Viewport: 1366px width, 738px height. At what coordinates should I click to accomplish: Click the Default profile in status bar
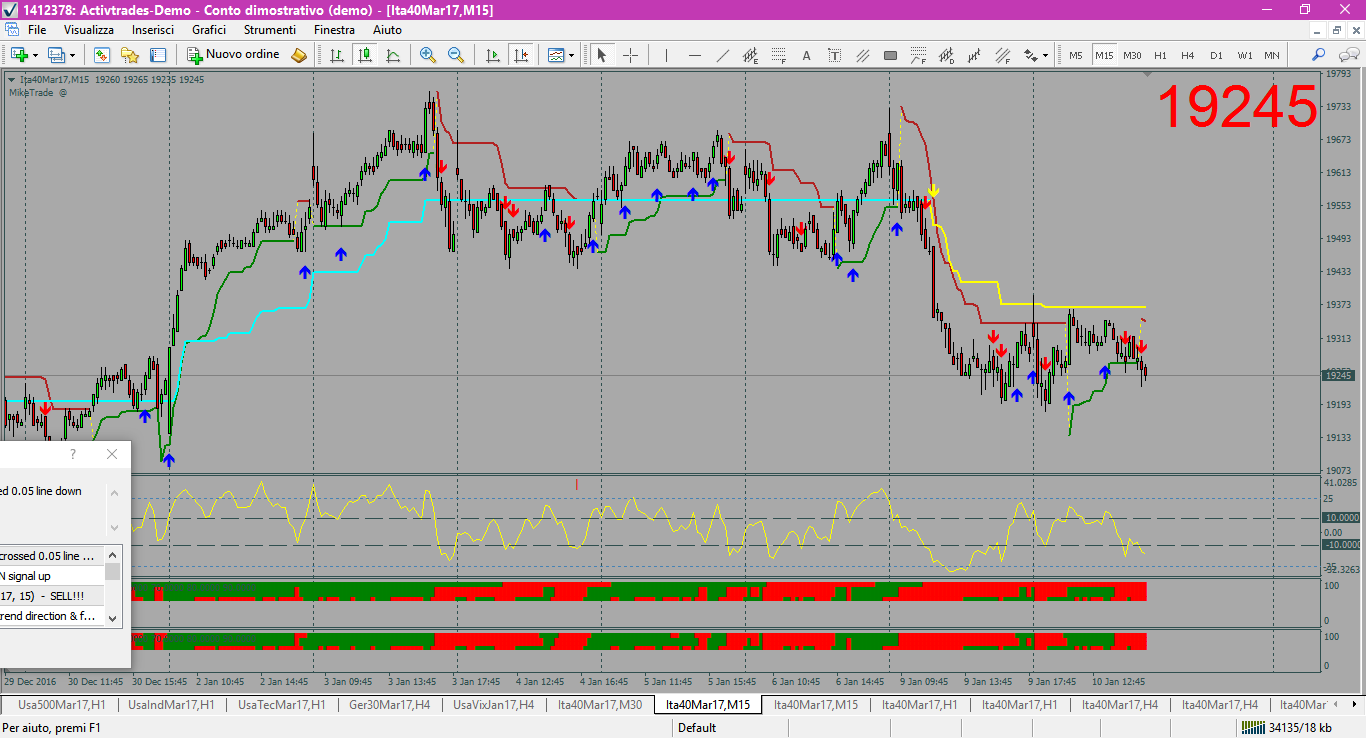click(x=697, y=728)
